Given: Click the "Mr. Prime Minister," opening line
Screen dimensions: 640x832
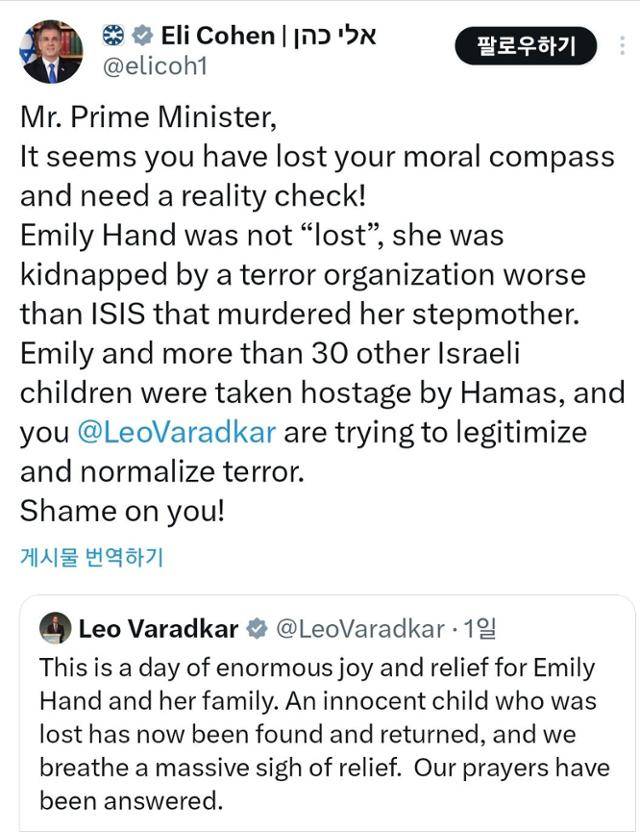Looking at the screenshot, I should (x=147, y=118).
